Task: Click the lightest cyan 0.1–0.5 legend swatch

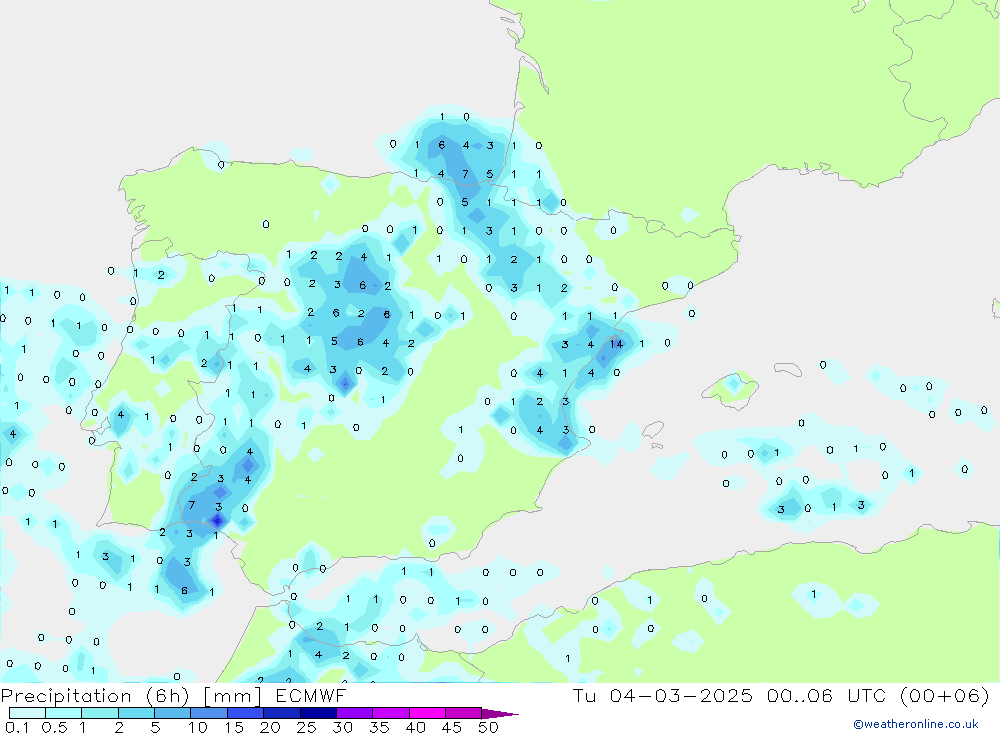Action: [27, 713]
